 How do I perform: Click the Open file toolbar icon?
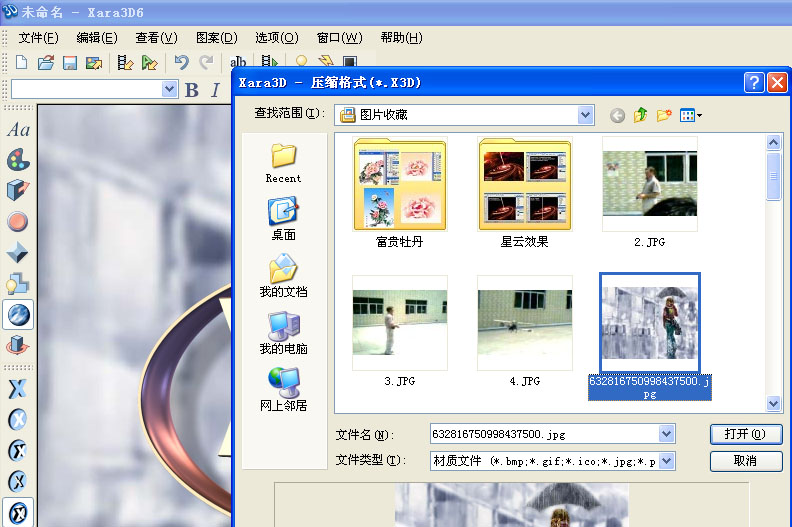(45, 63)
